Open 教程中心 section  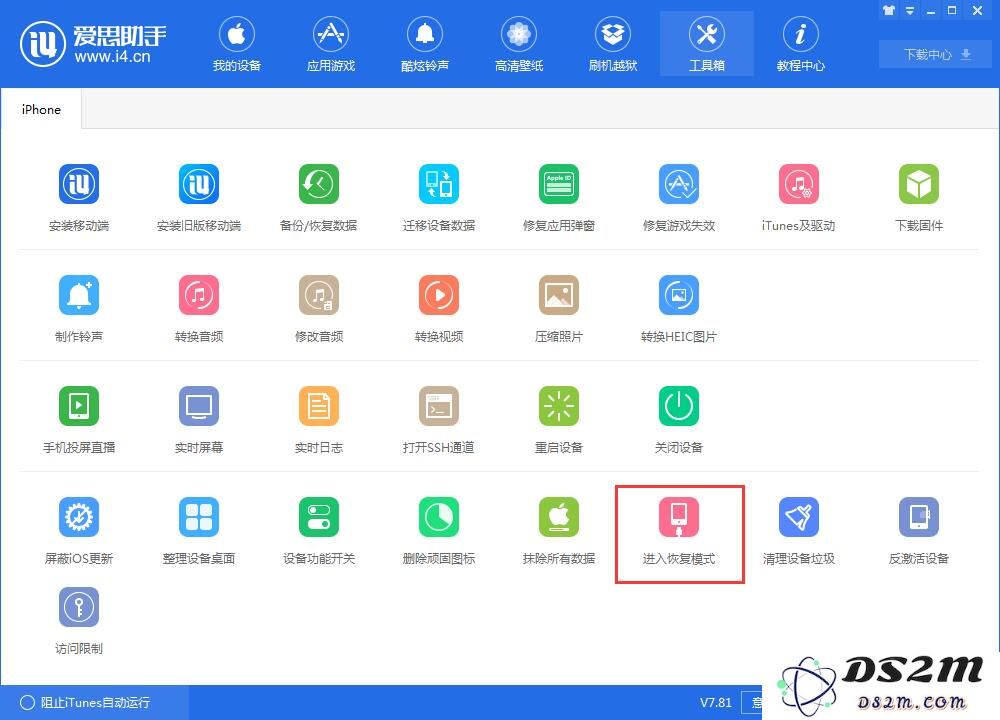(x=800, y=44)
